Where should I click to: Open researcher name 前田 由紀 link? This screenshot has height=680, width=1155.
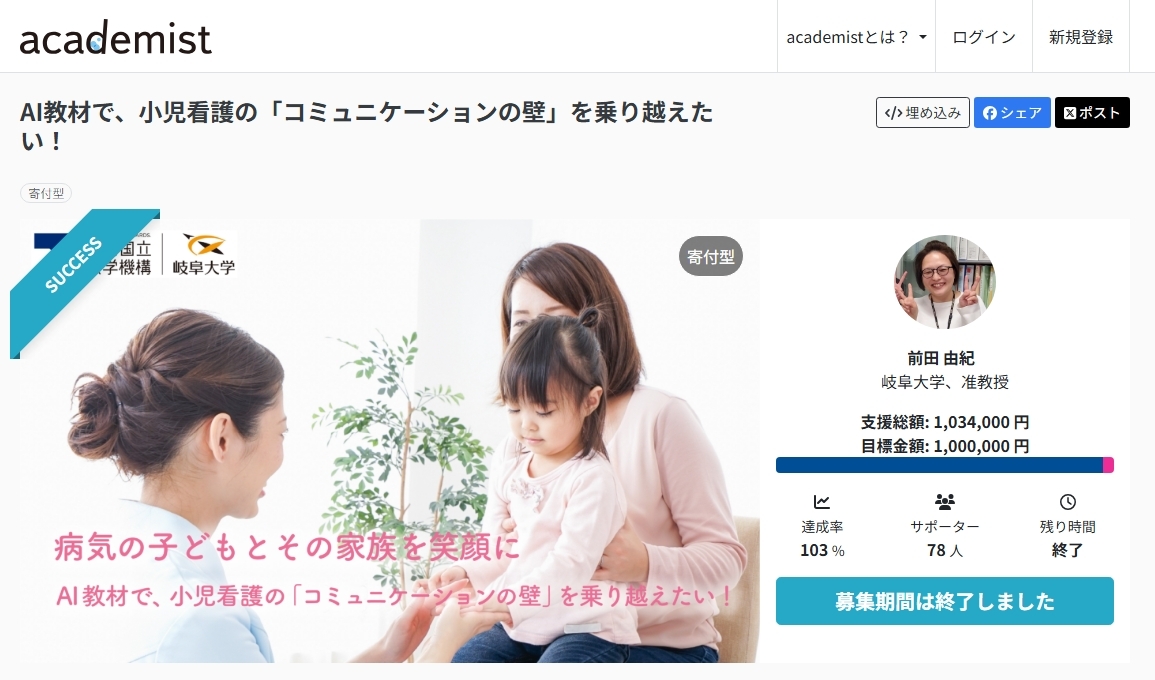(x=941, y=358)
